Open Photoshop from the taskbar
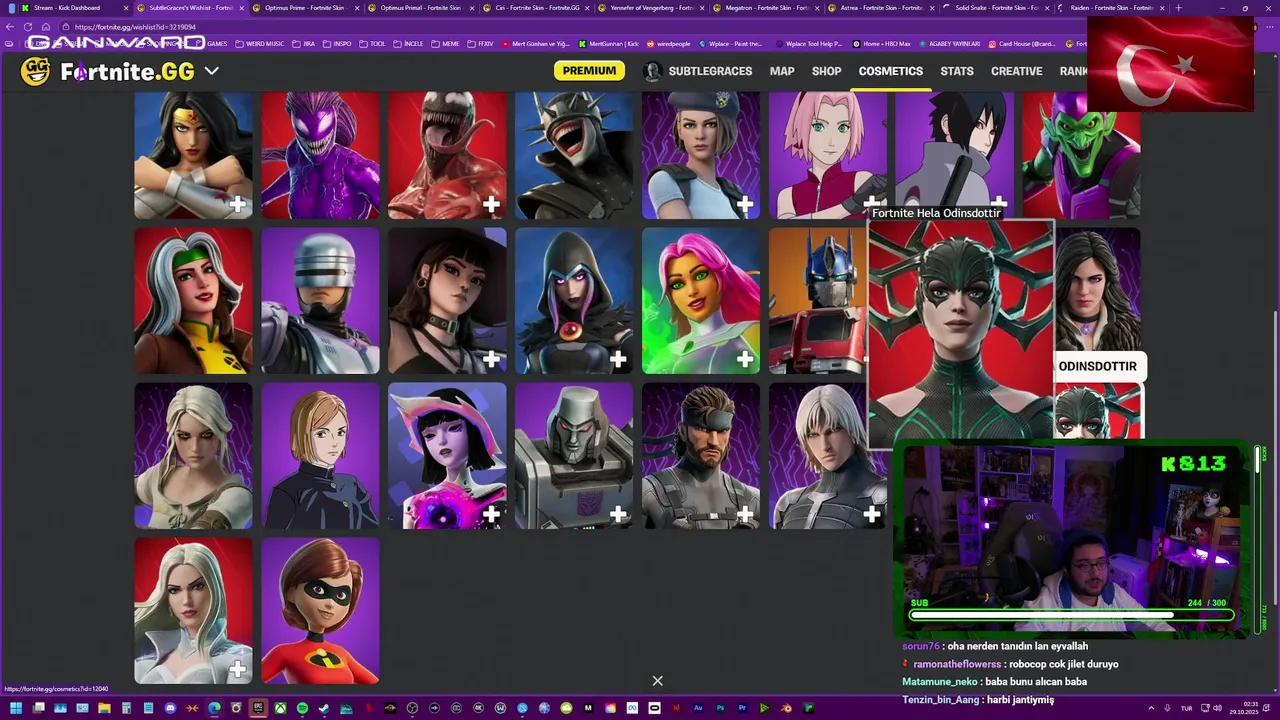Screen dimensions: 1280x720 pos(720,709)
